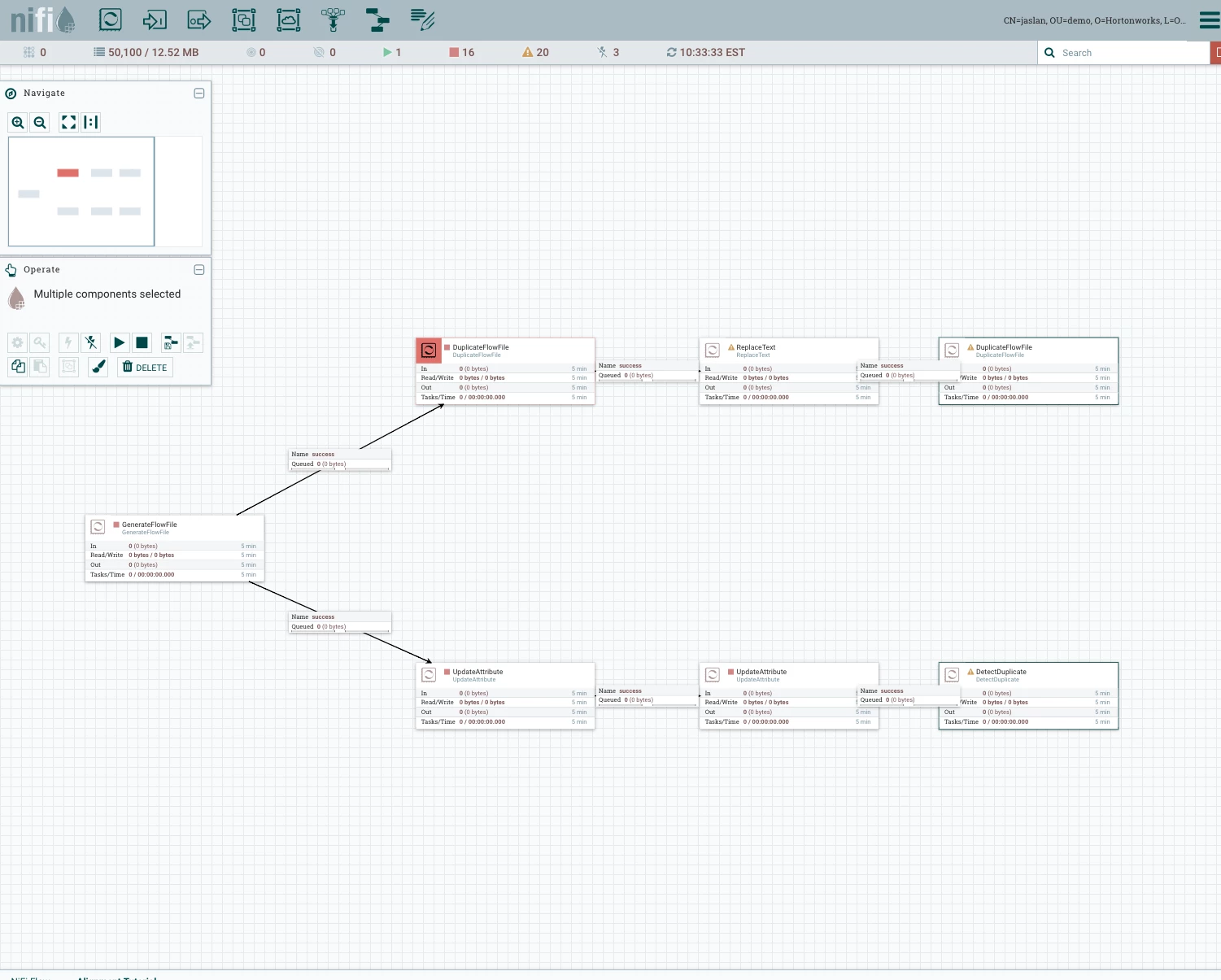
Task: Select the Funnel toolbar icon
Action: click(333, 20)
